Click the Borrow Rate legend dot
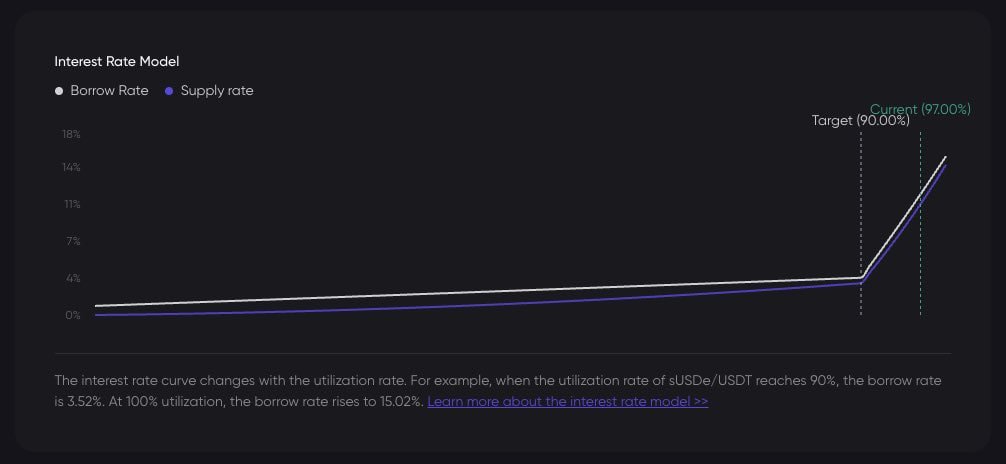The image size is (1006, 464). 59,91
